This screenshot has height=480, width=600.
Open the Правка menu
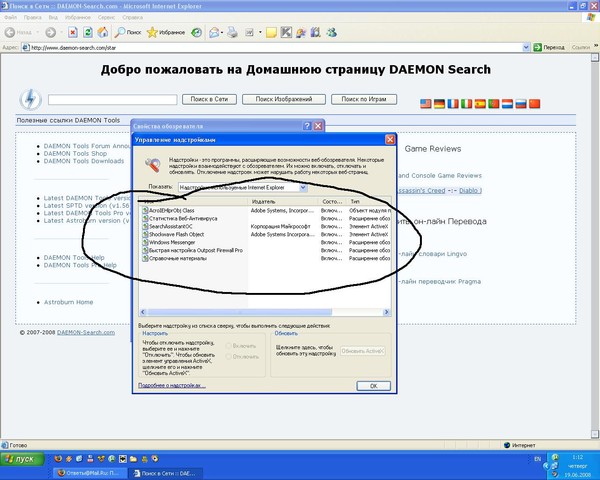pyautogui.click(x=33, y=18)
